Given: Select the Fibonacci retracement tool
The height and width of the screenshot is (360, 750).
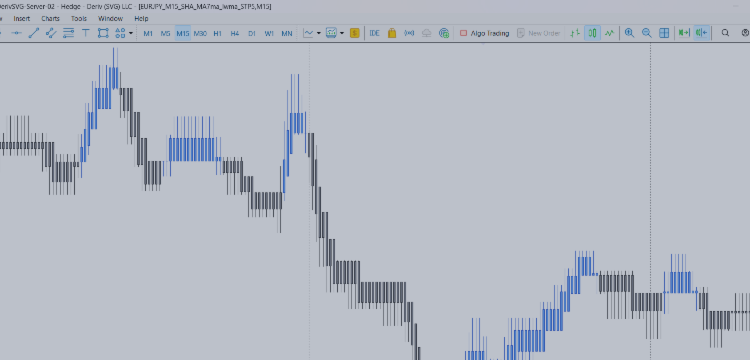Looking at the screenshot, I should click(68, 33).
